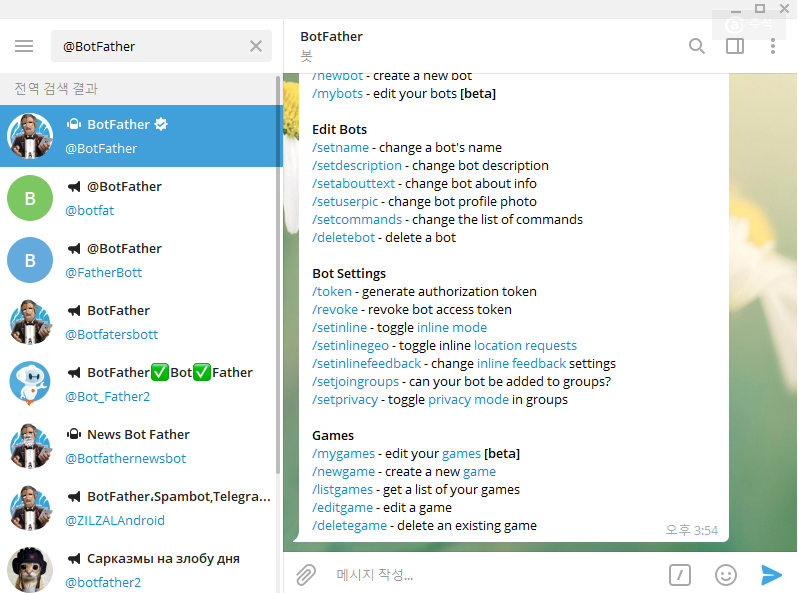Click the /mybots command link
Screen dimensions: 799x593
point(337,94)
